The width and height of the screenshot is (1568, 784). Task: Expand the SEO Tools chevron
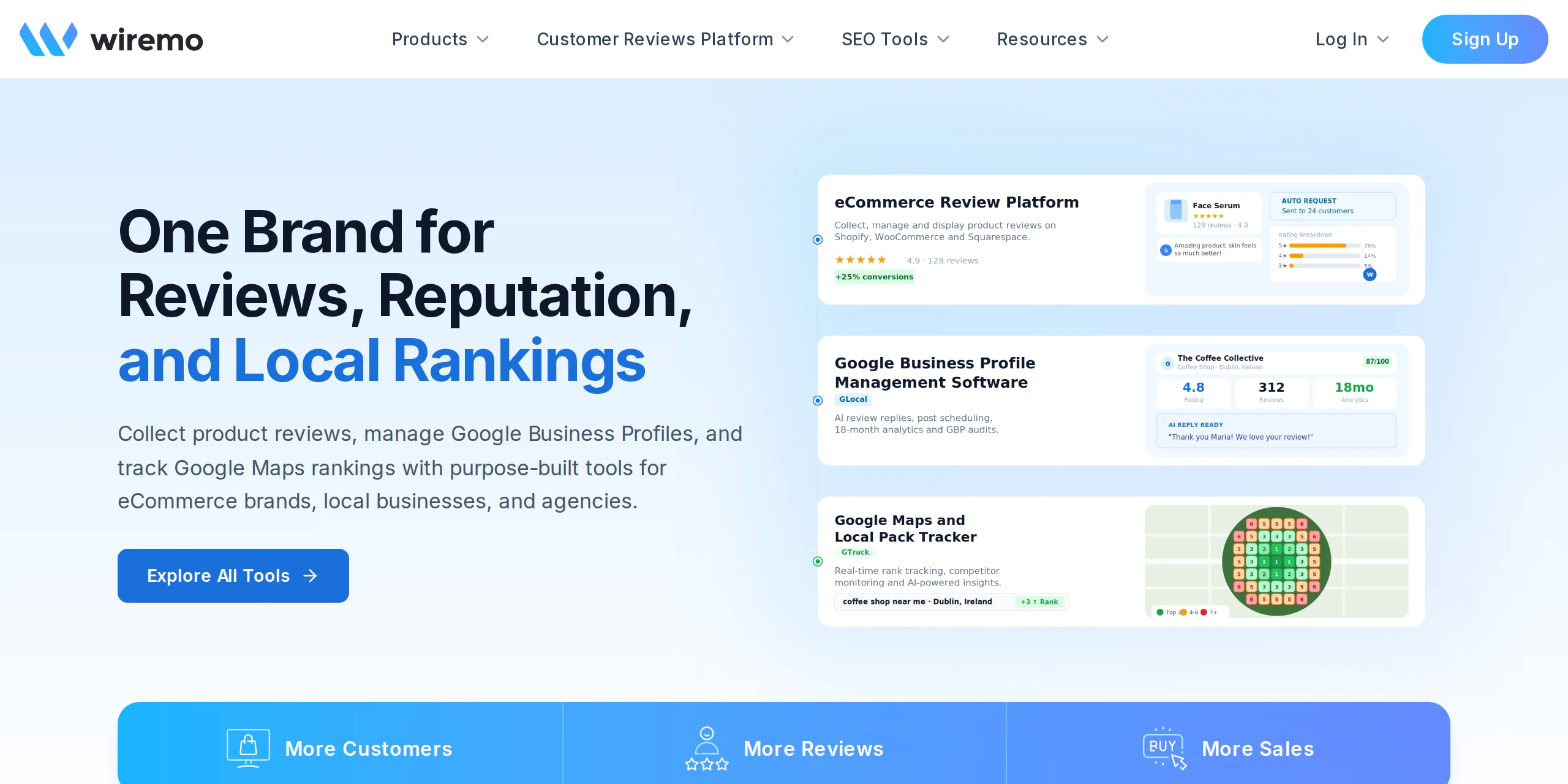pyautogui.click(x=943, y=40)
